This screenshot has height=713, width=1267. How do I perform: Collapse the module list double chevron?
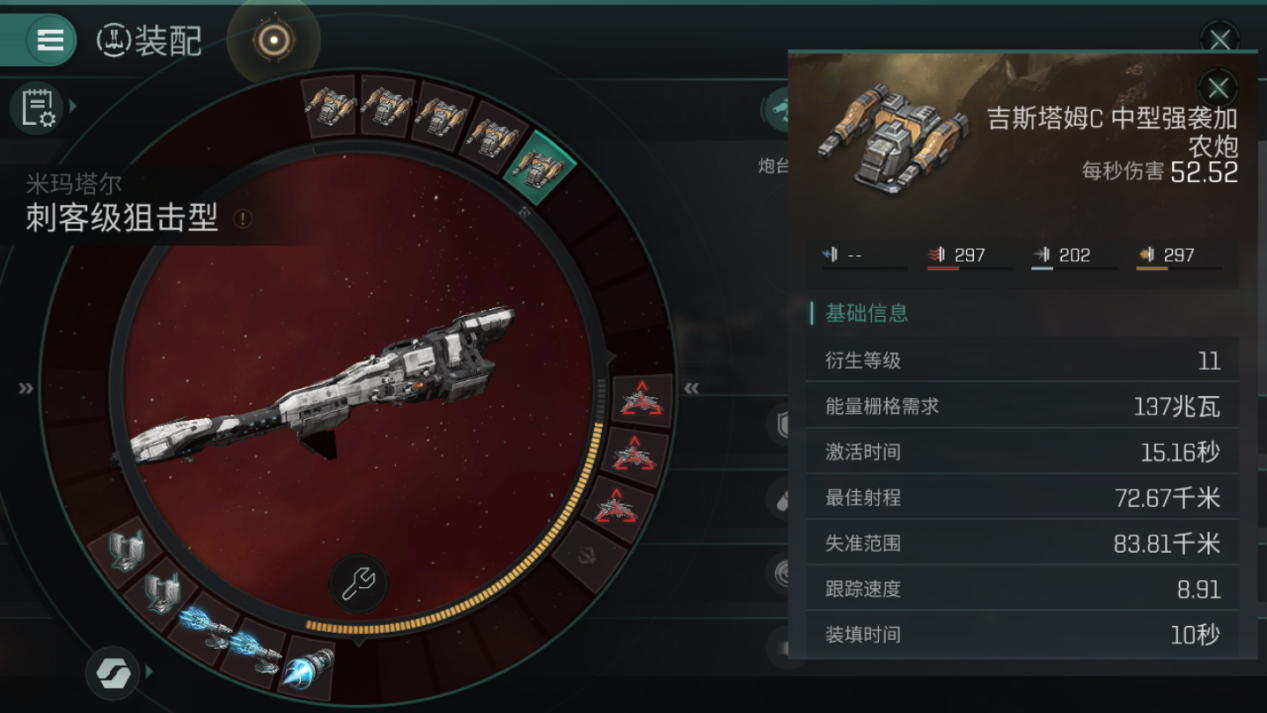(x=692, y=388)
